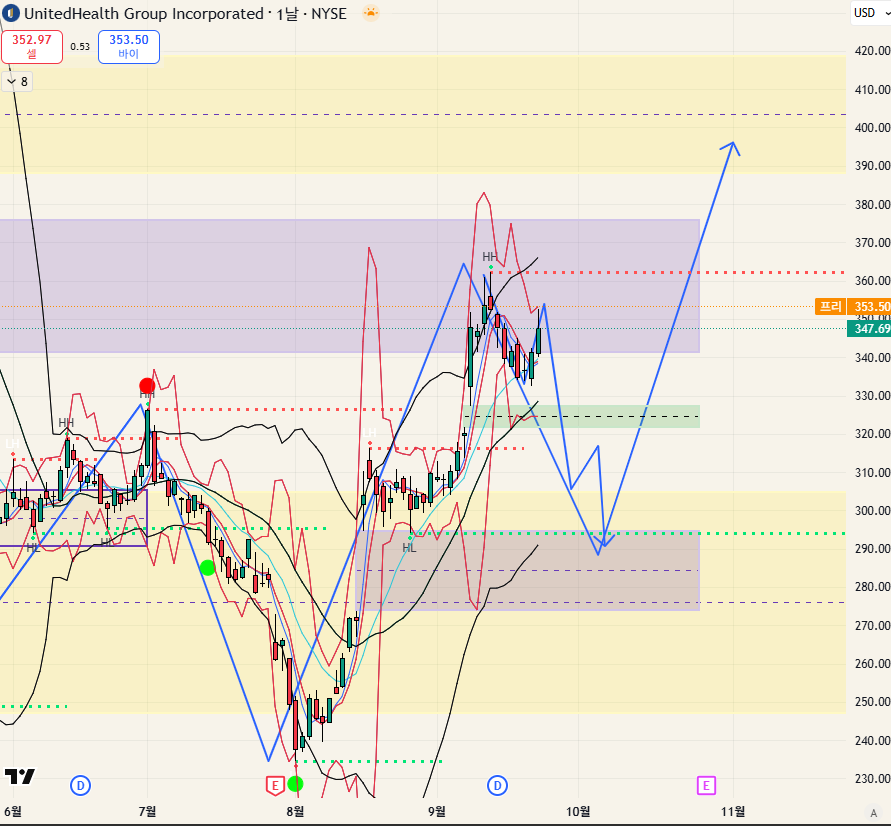Open the USD currency dropdown

pos(871,12)
